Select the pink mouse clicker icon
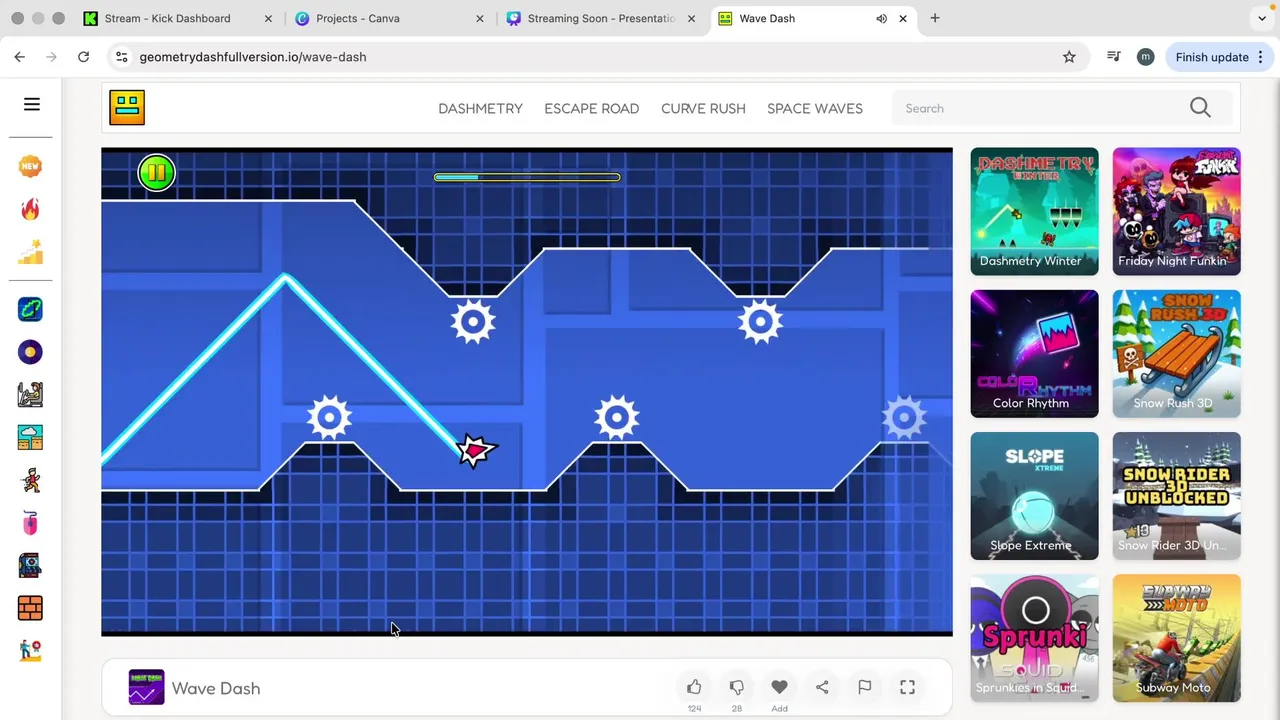 [30, 522]
